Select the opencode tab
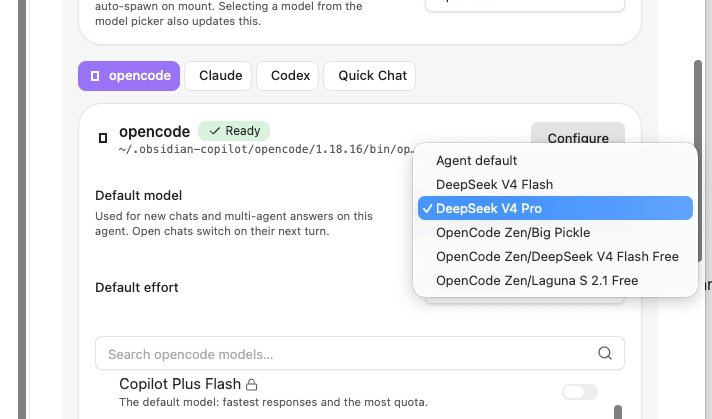The height and width of the screenshot is (419, 712). (x=129, y=76)
